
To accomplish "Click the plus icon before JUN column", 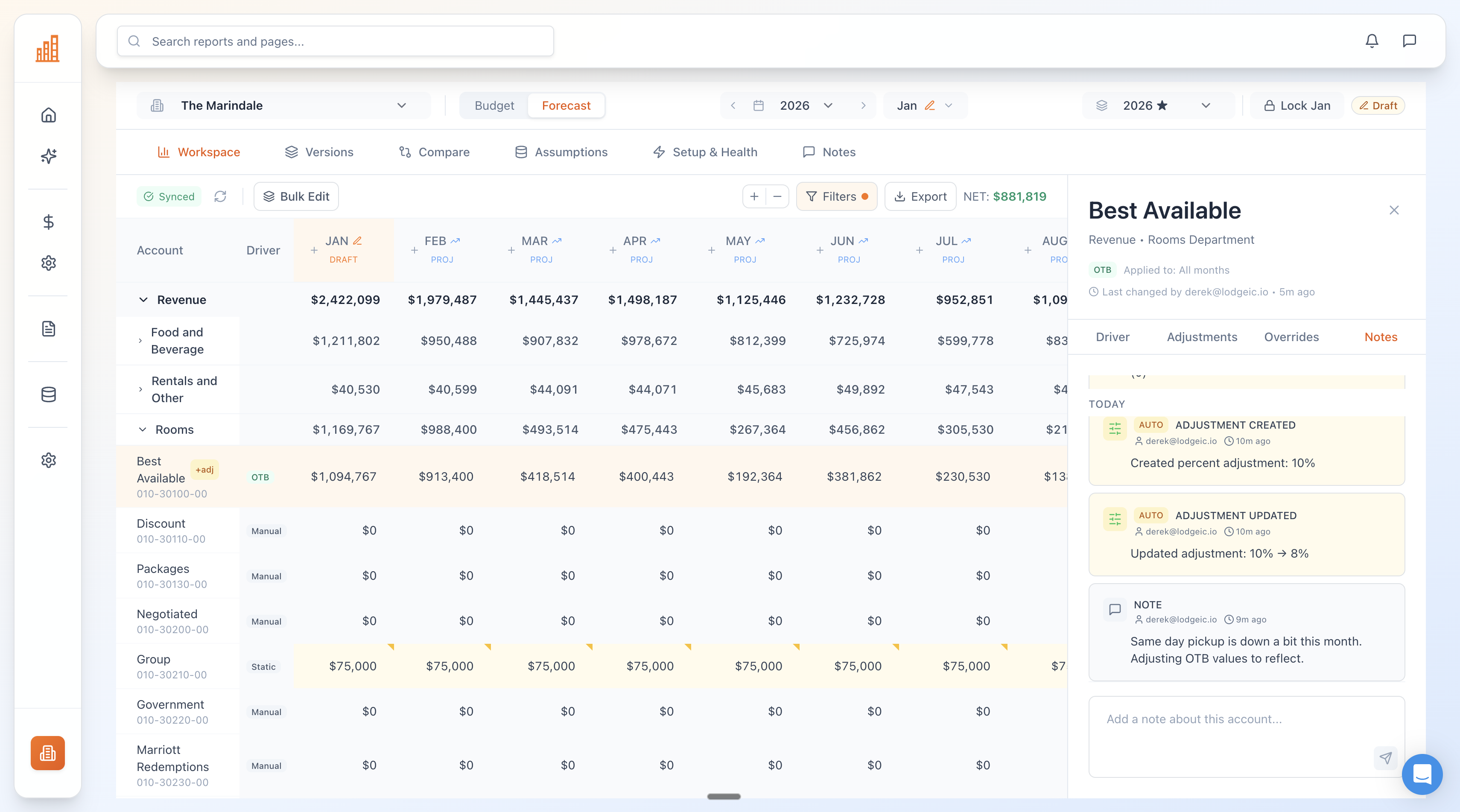I will coord(820,250).
